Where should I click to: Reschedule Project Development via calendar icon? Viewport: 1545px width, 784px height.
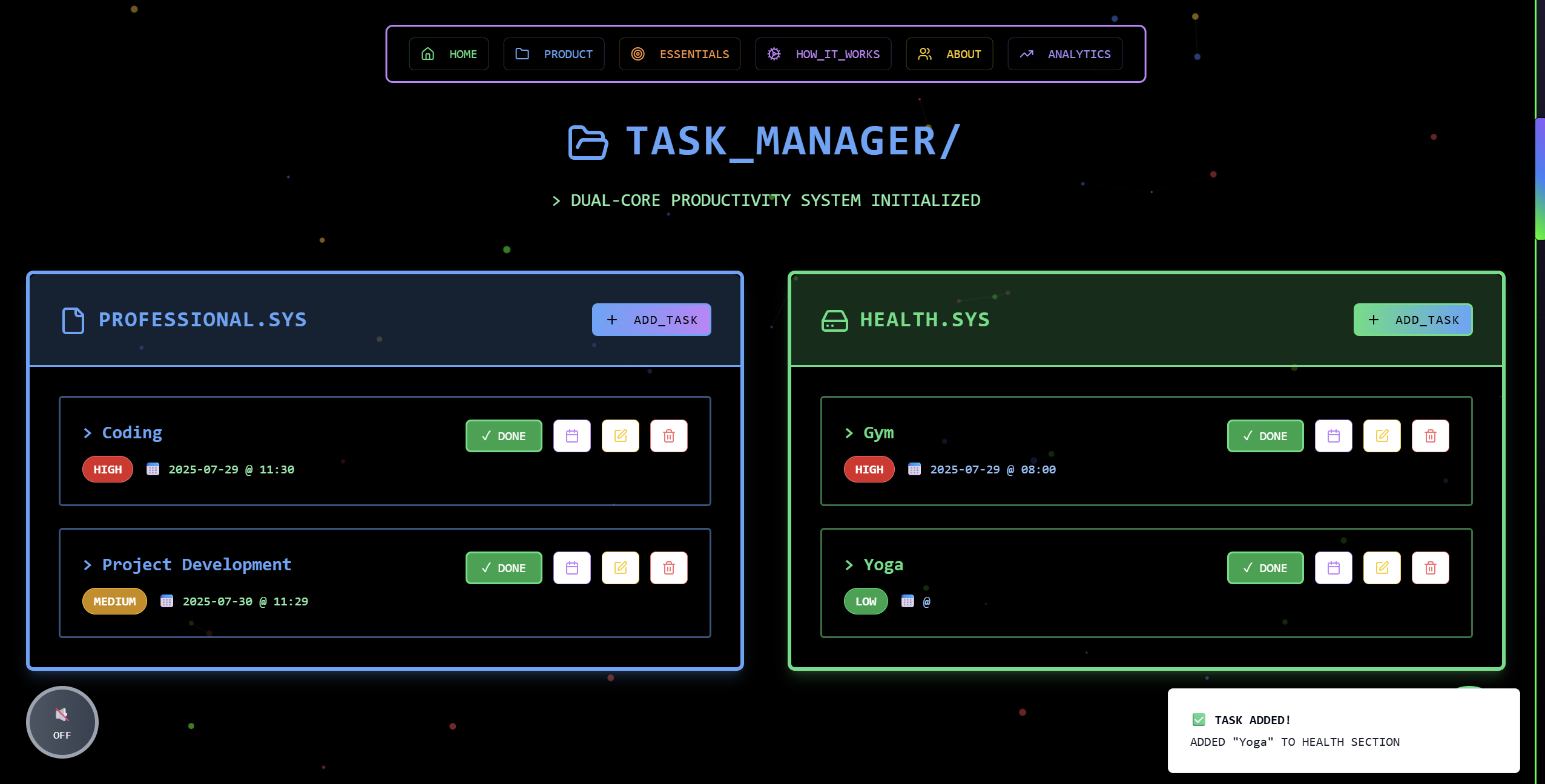[x=572, y=568]
